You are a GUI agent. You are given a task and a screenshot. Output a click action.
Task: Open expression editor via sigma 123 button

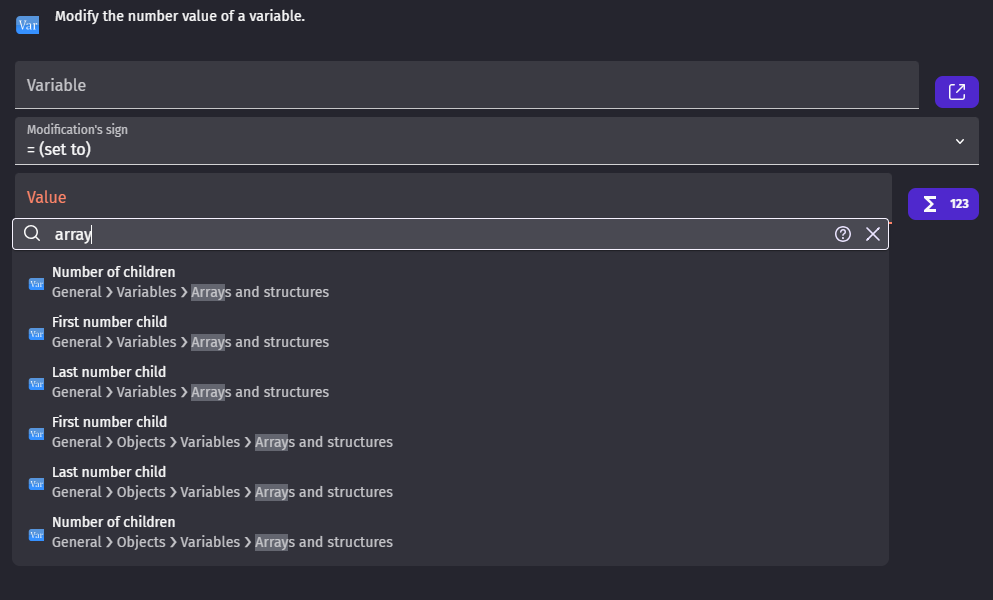[x=942, y=204]
